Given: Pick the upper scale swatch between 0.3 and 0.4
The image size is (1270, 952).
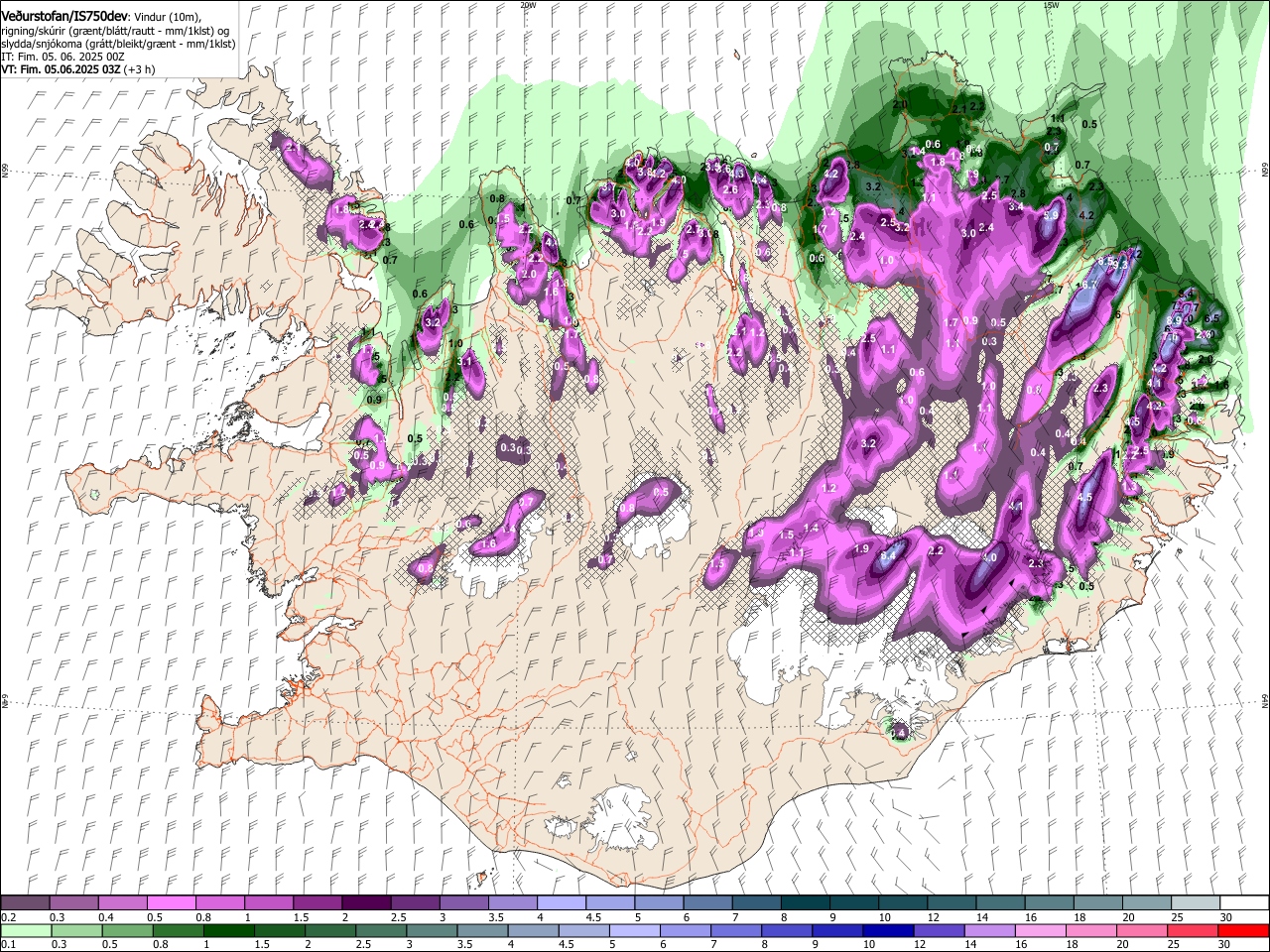Looking at the screenshot, I should click(73, 903).
